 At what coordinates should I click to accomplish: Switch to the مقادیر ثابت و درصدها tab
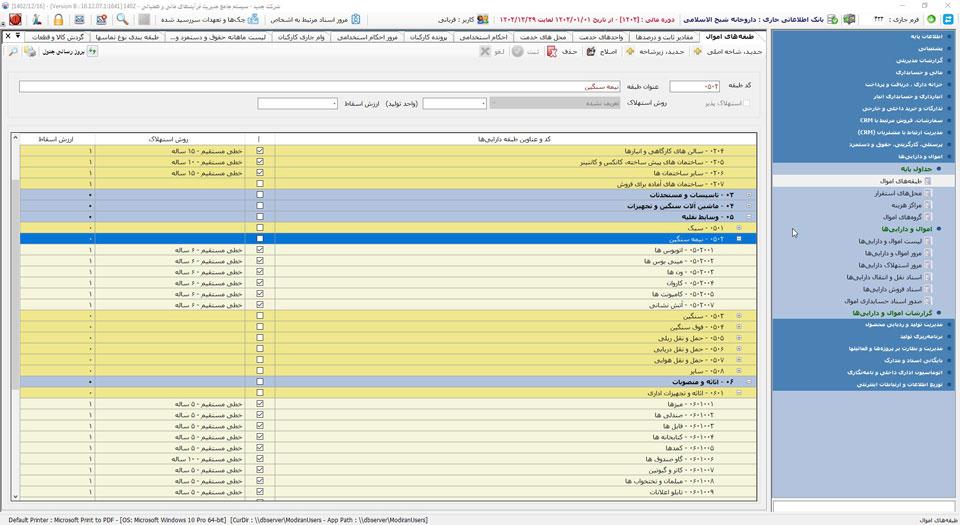tap(664, 37)
